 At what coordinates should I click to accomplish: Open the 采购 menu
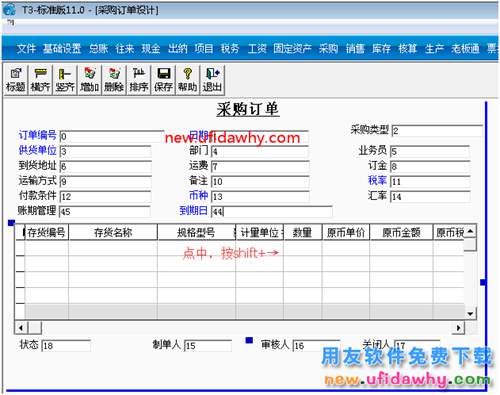coord(328,49)
